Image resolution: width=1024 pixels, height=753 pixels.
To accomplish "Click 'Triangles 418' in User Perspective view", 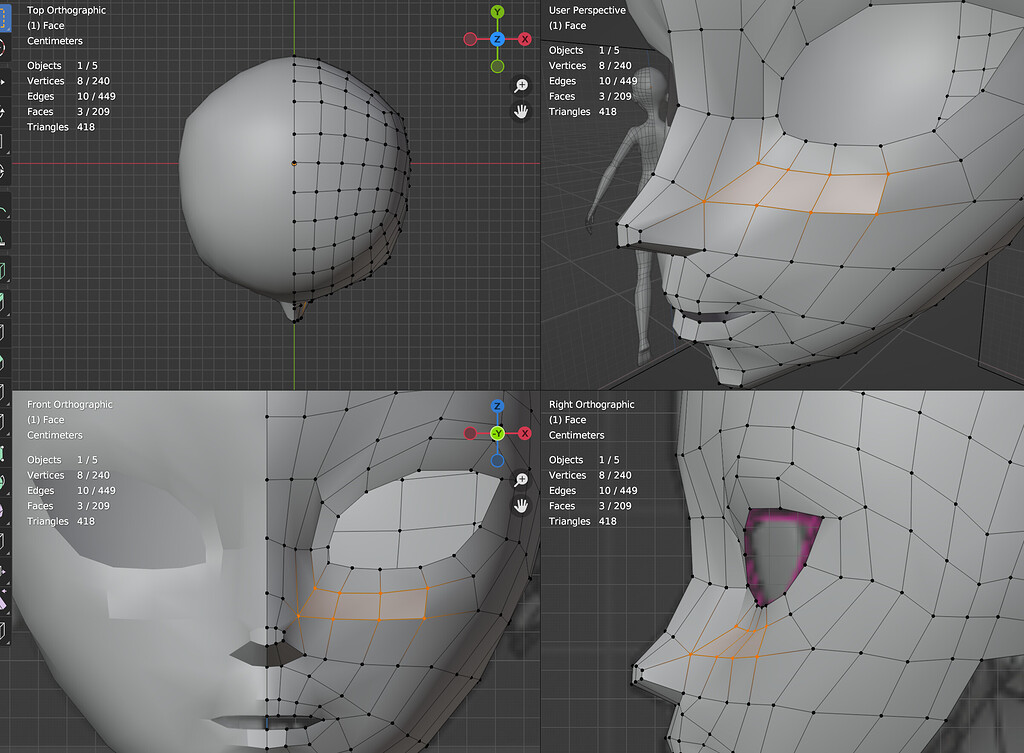I will click(x=583, y=112).
